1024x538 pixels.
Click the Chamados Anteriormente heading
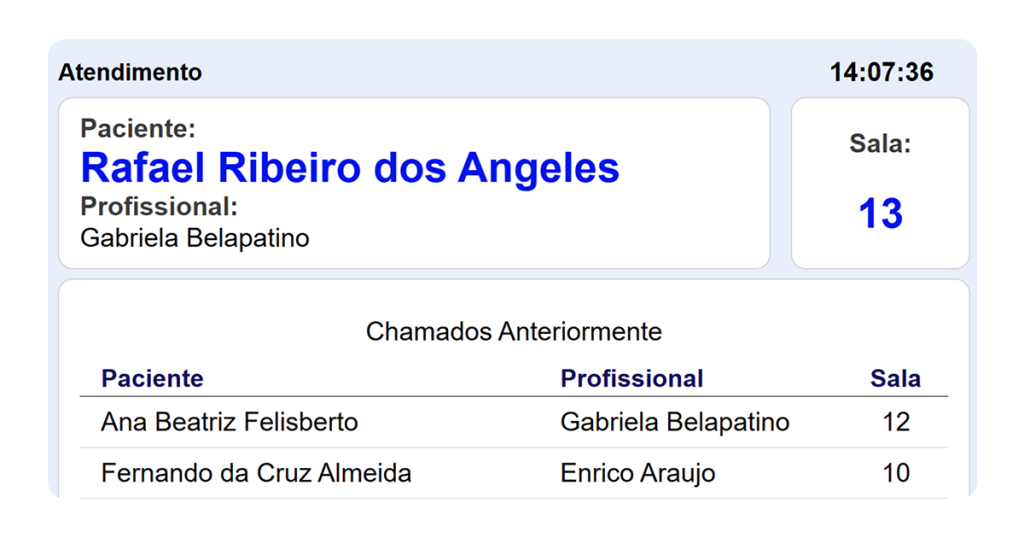tap(513, 332)
